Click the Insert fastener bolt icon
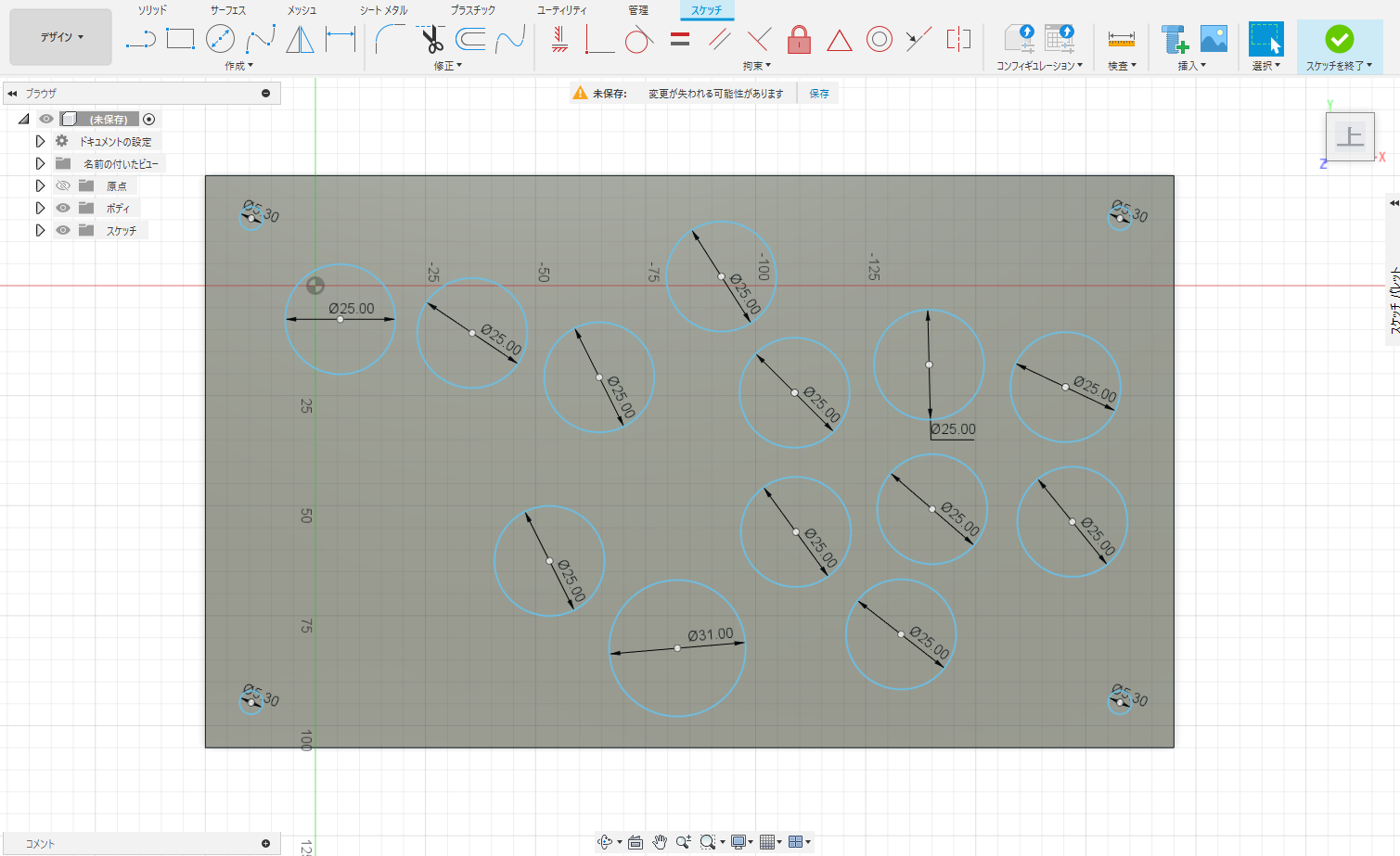The width and height of the screenshot is (1400, 856). (x=1175, y=39)
